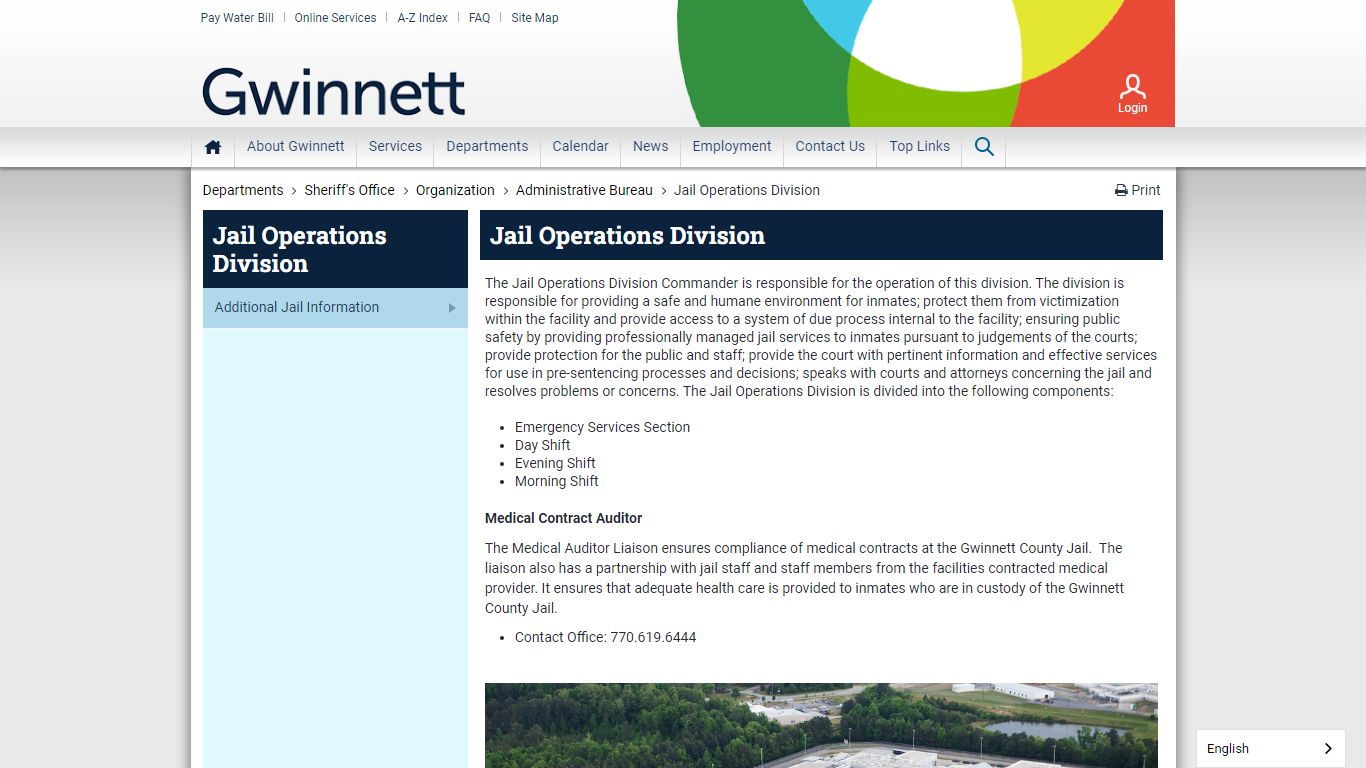Click the Print icon link
This screenshot has width=1366, height=768.
click(1138, 190)
